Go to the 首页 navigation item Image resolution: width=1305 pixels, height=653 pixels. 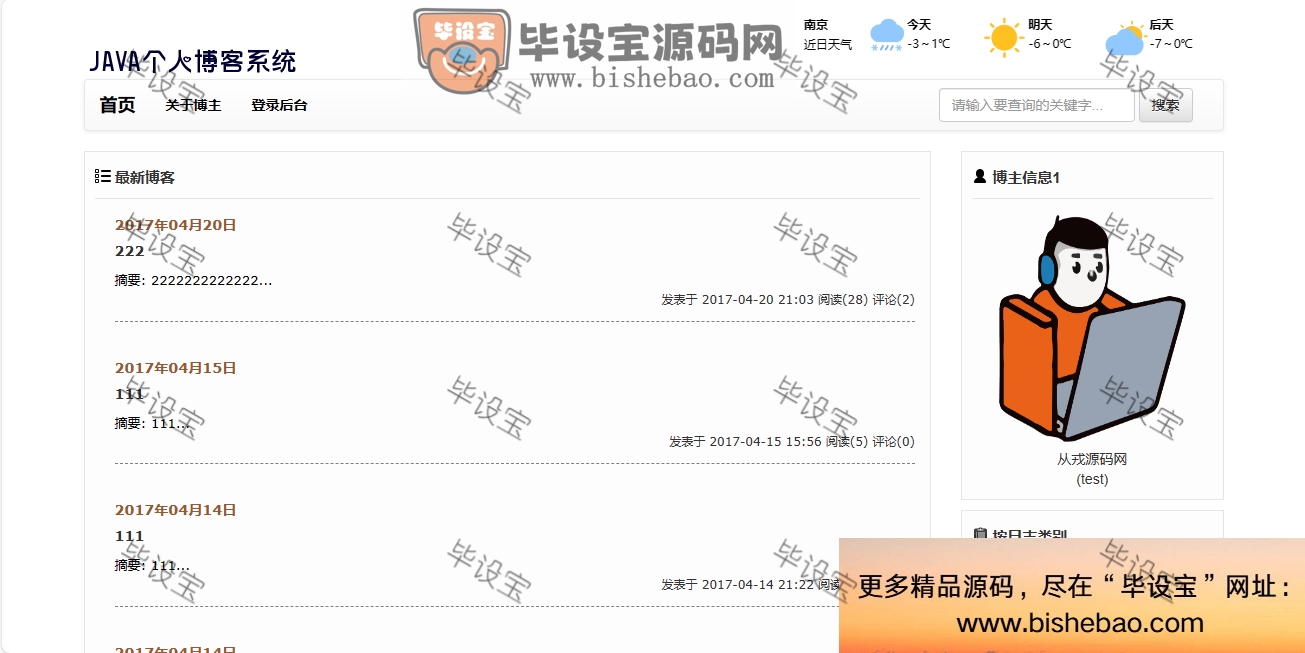pos(117,105)
